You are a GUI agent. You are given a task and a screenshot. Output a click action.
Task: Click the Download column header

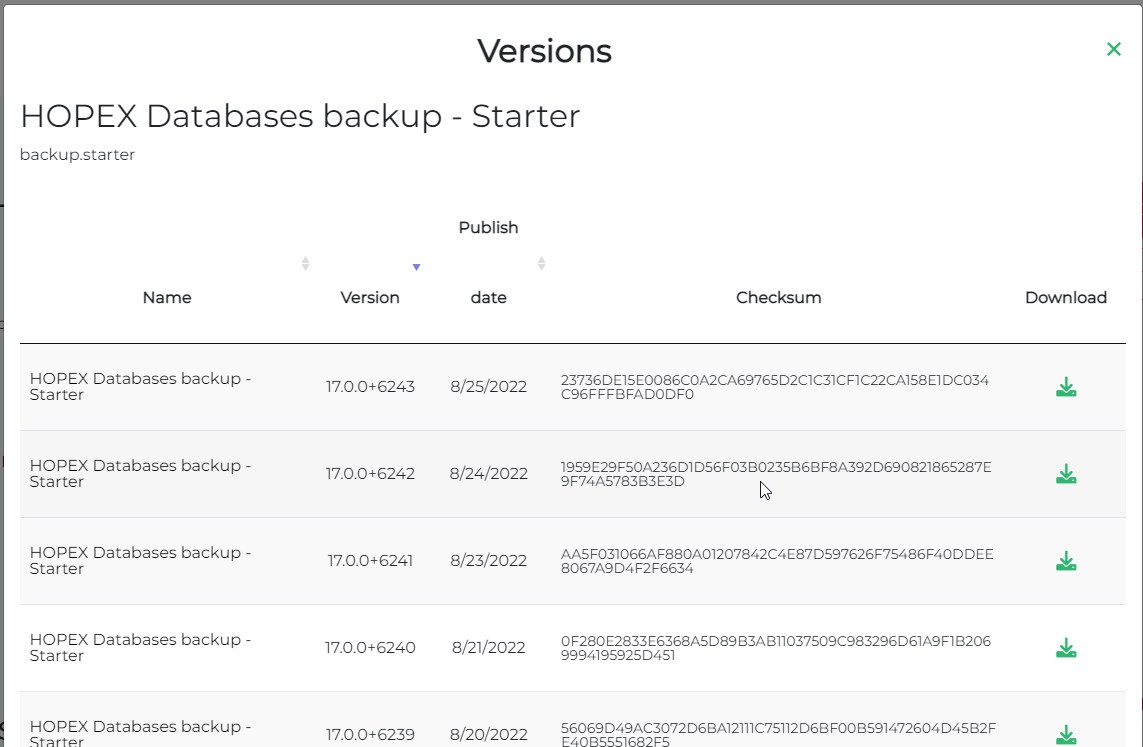[1066, 297]
